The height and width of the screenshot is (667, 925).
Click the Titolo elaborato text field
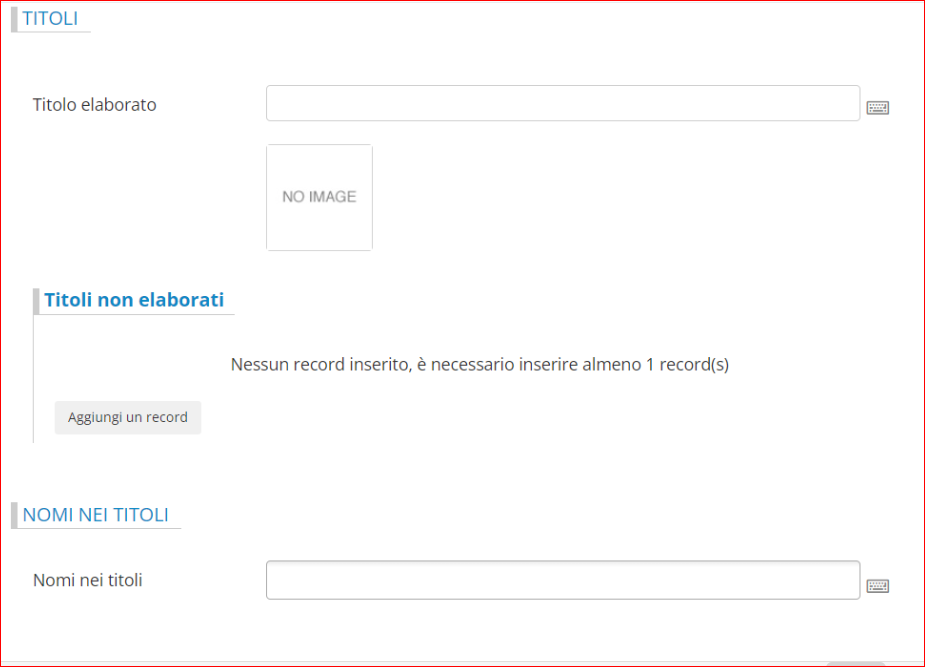pos(562,103)
